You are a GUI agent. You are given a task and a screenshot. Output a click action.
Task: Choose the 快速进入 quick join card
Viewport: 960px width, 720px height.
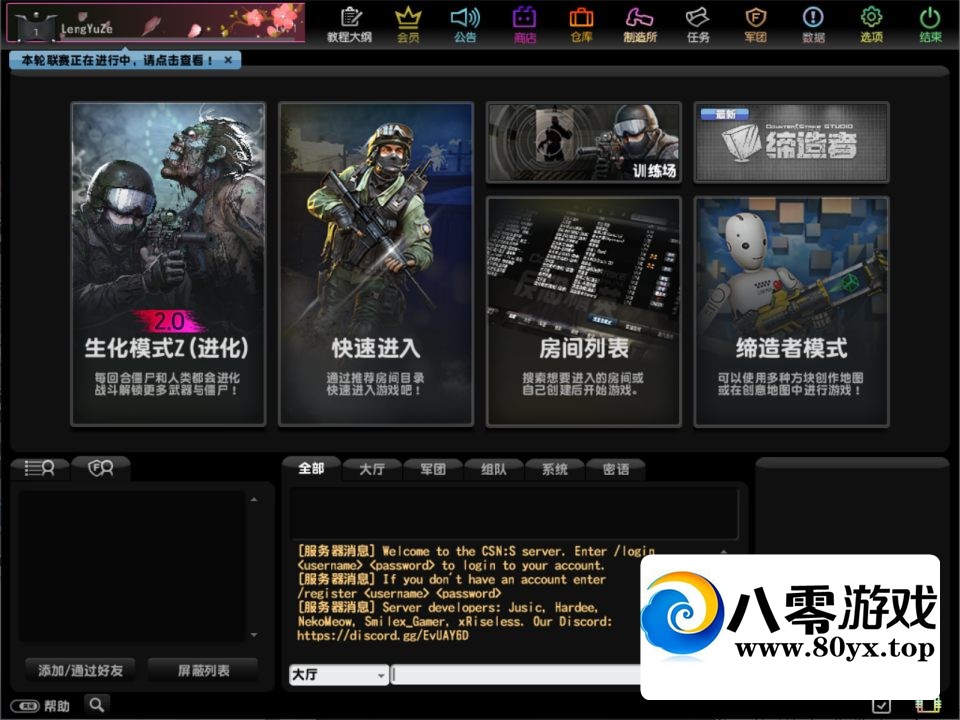tap(376, 264)
